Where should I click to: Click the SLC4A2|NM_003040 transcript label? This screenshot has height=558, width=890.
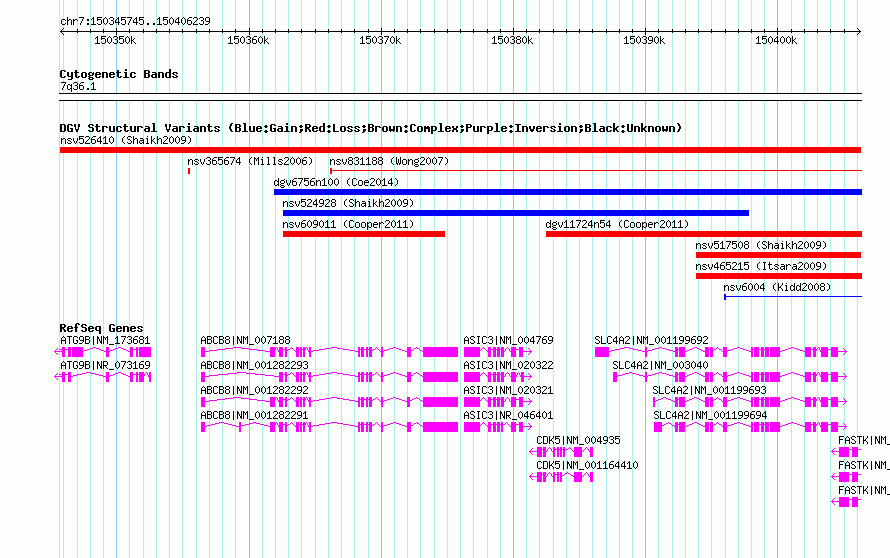pos(661,365)
